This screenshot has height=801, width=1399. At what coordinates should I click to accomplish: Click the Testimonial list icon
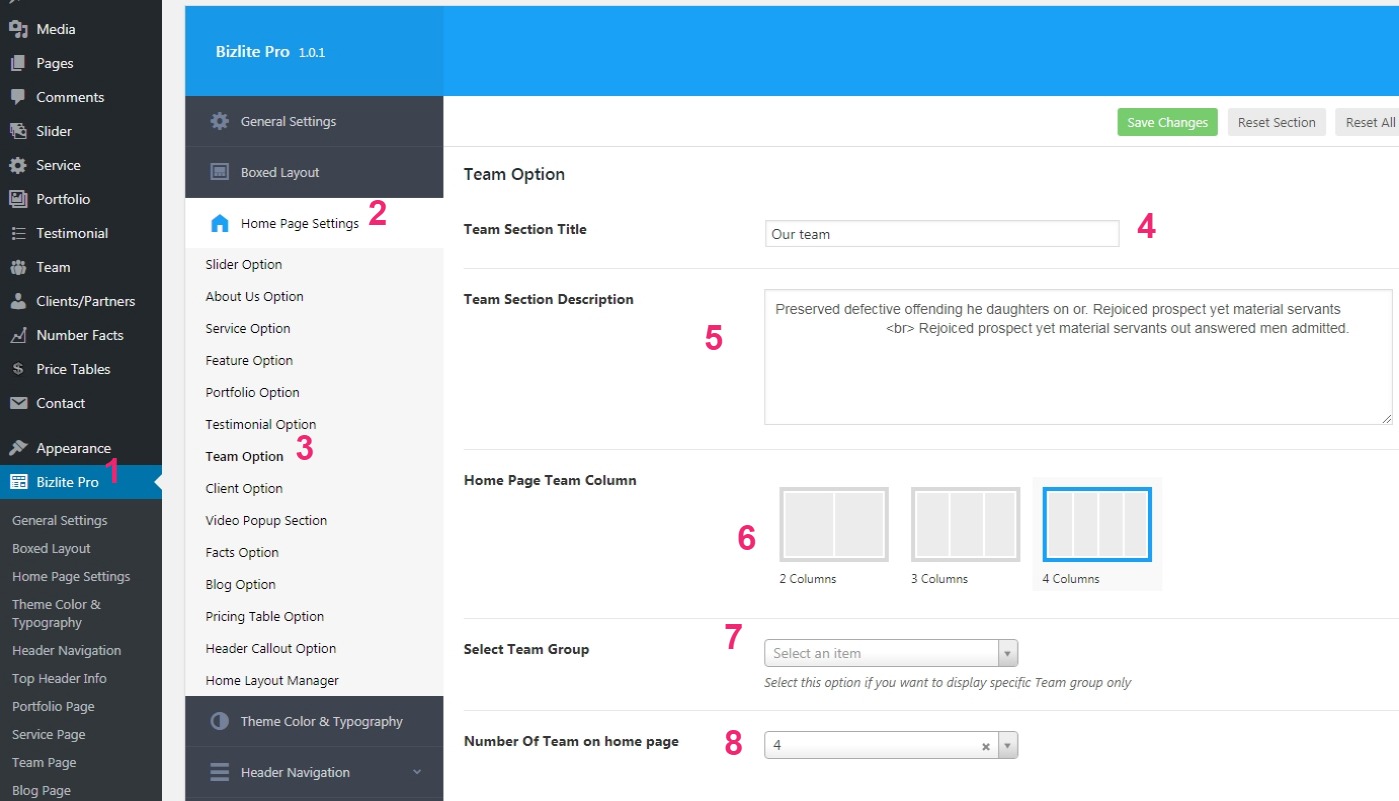point(18,233)
